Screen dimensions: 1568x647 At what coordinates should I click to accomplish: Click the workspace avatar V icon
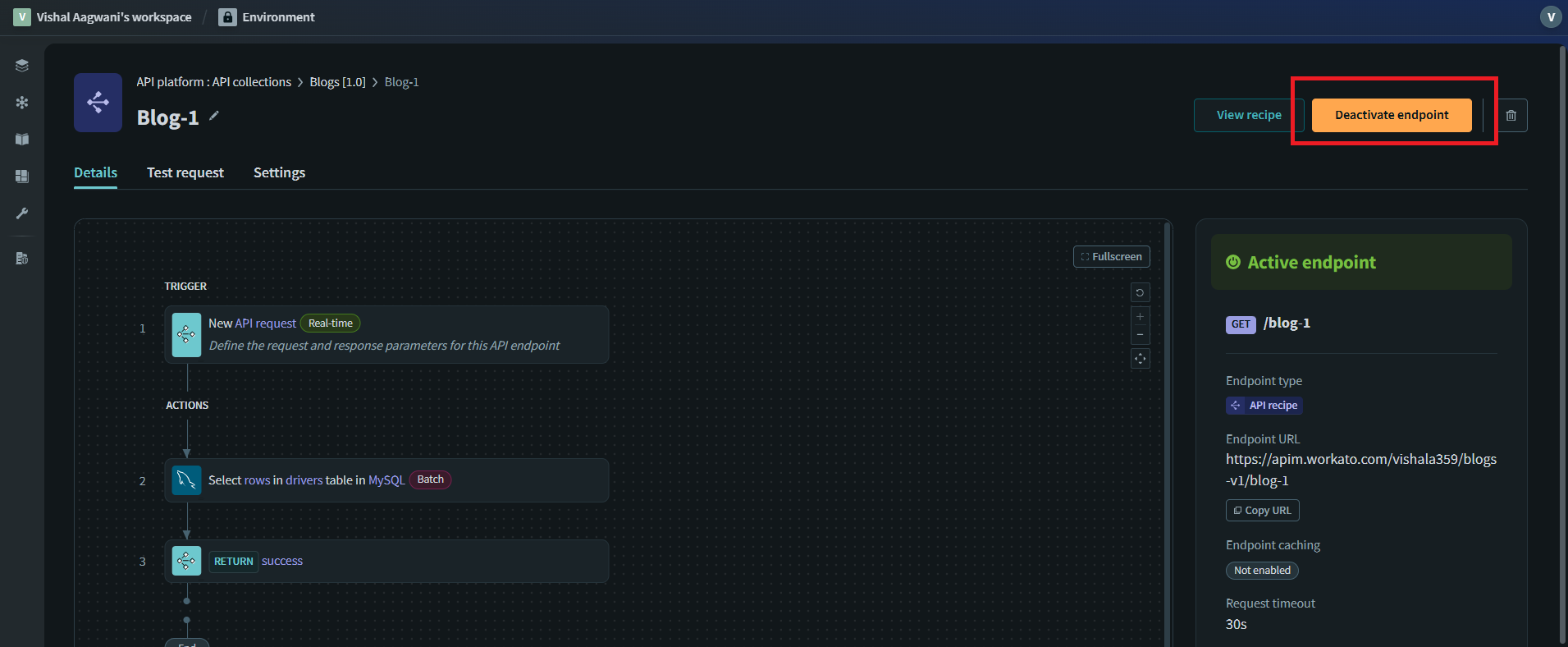point(22,16)
